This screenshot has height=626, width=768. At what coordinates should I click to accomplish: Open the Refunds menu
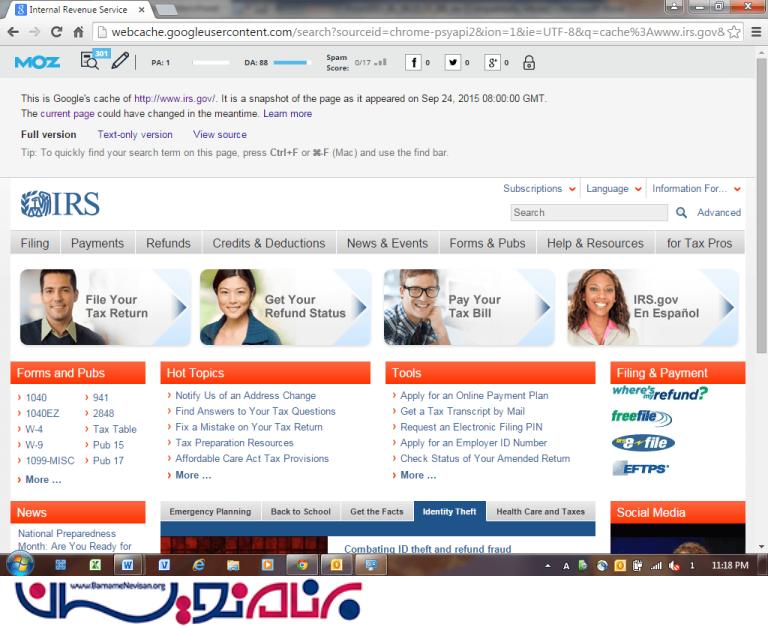click(x=168, y=243)
